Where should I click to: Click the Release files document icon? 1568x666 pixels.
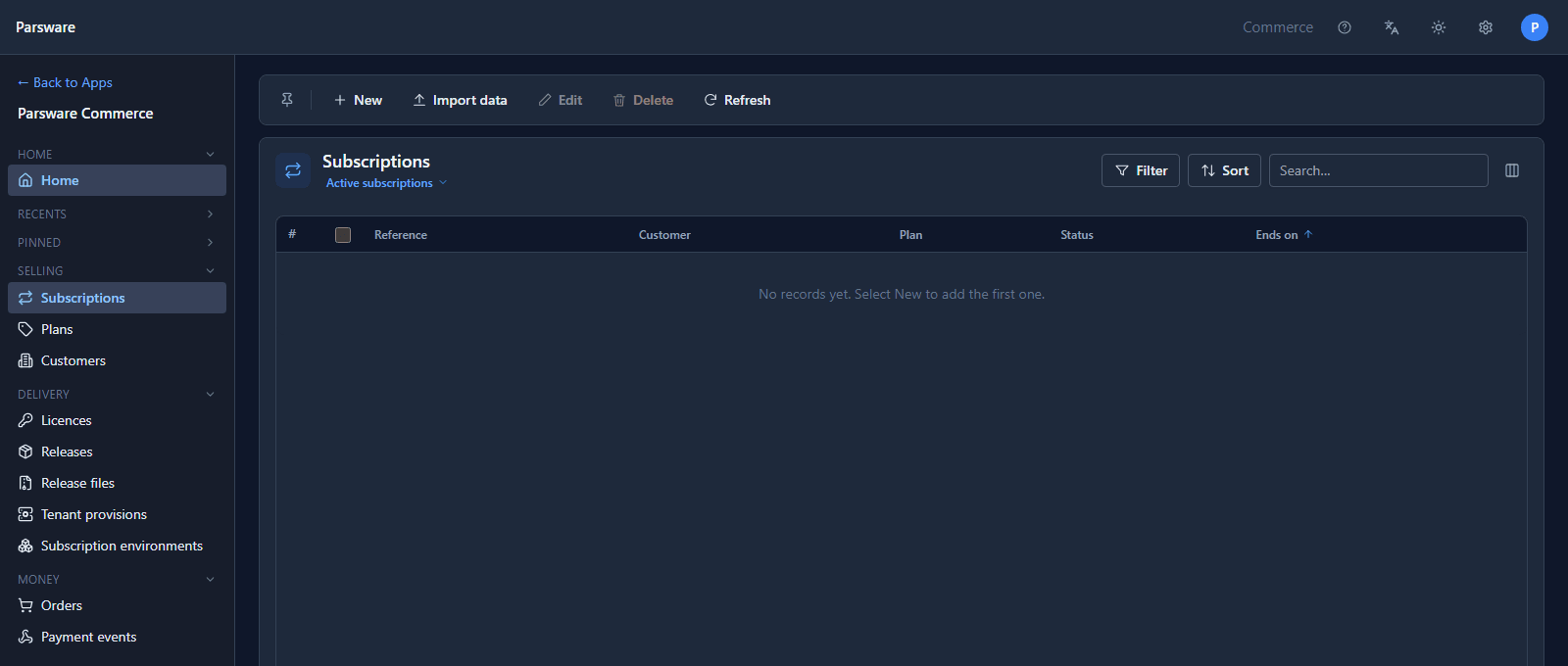pos(25,483)
